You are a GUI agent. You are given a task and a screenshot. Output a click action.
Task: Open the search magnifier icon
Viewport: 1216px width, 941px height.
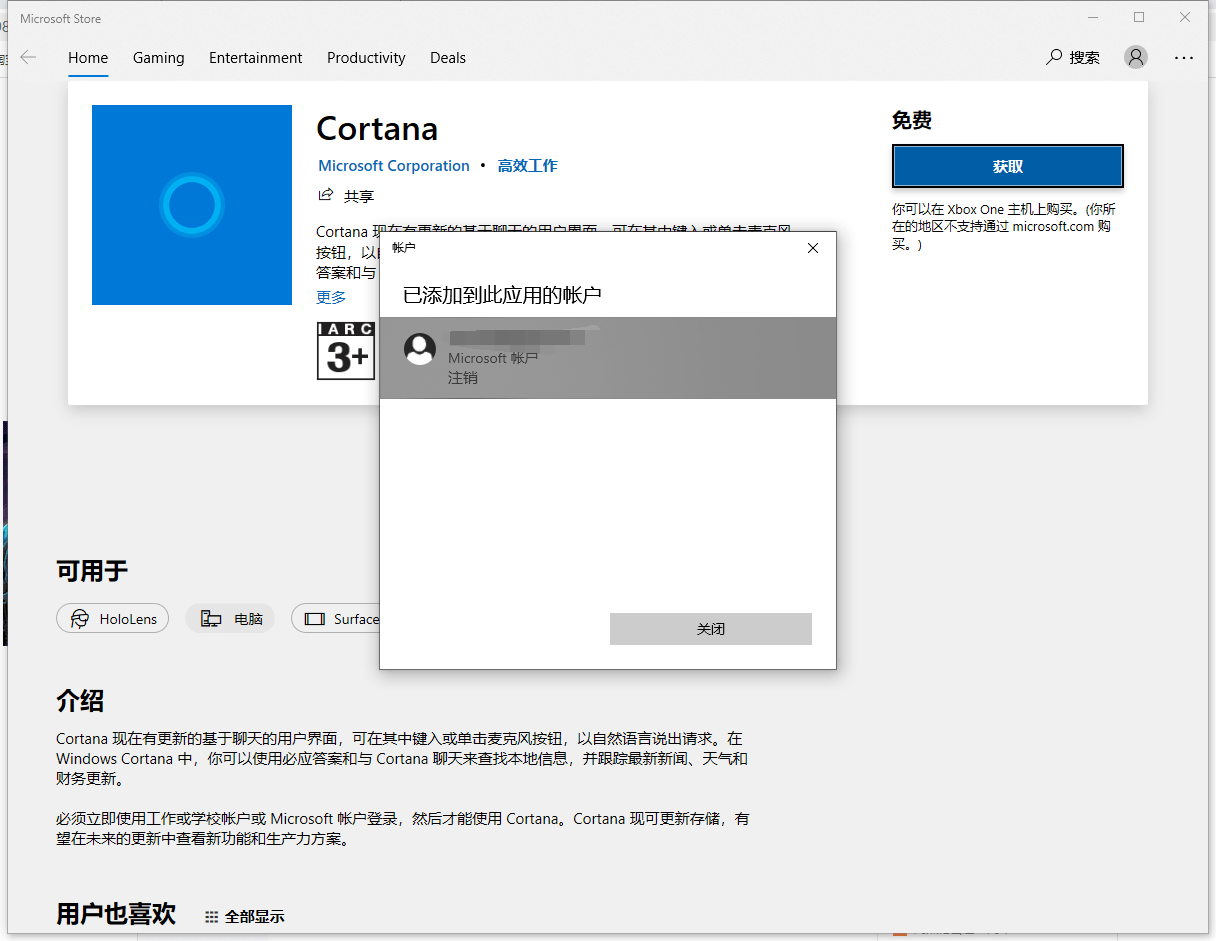click(1054, 57)
